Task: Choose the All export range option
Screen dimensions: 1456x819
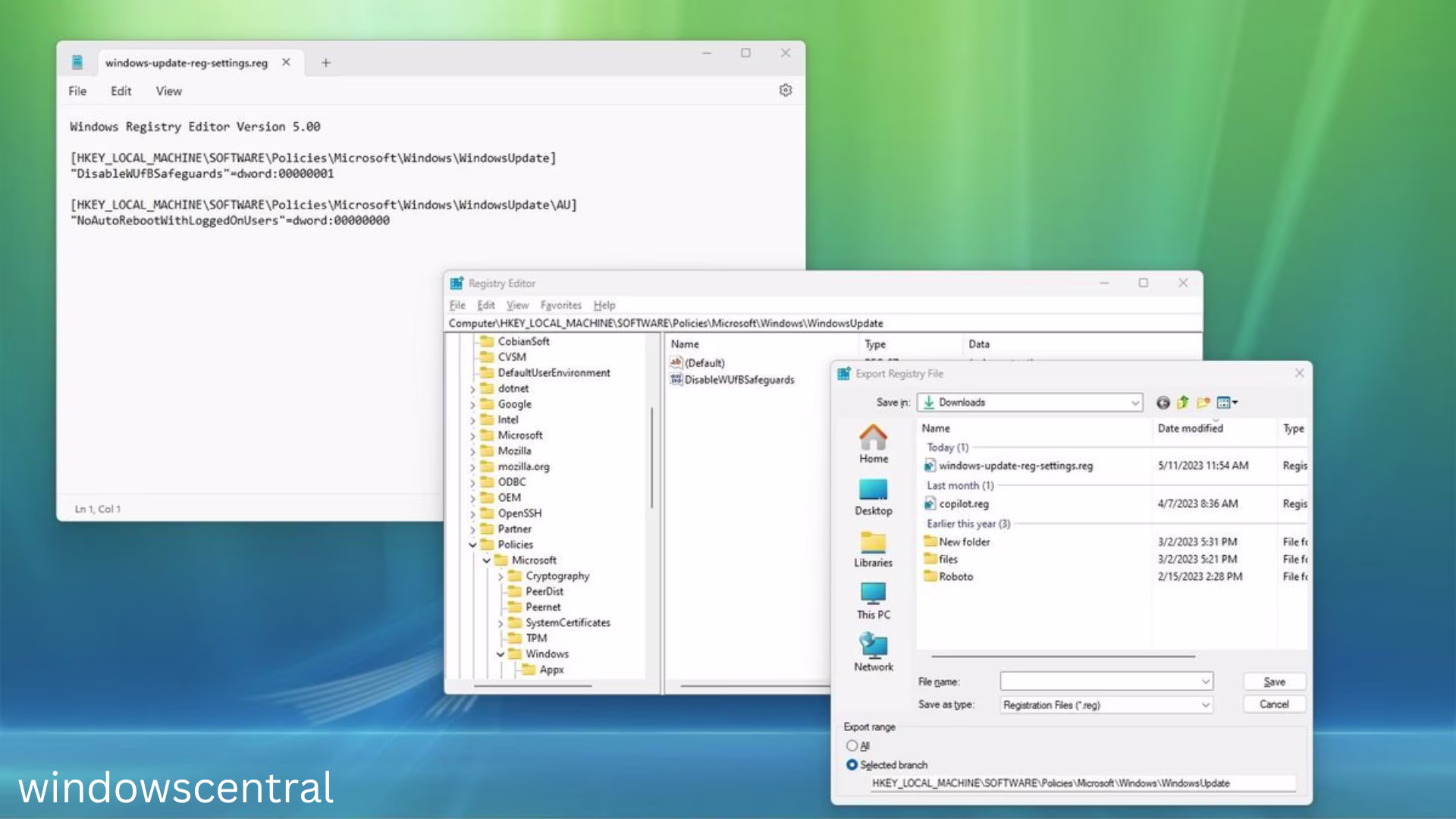Action: point(852,745)
